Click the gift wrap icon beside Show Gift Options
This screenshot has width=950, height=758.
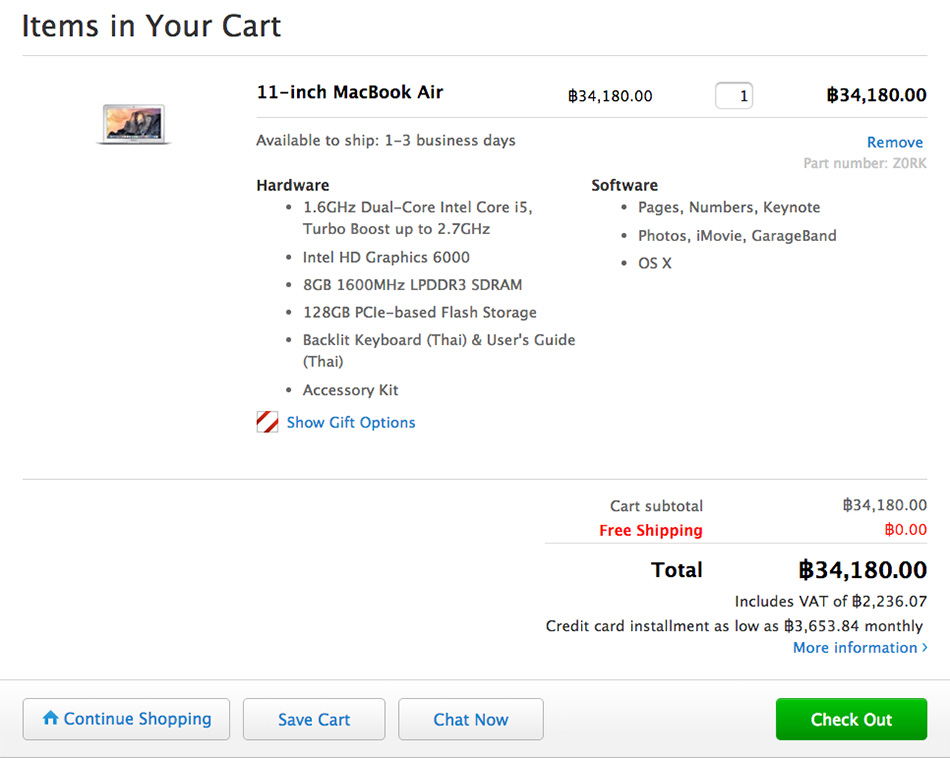pos(266,421)
